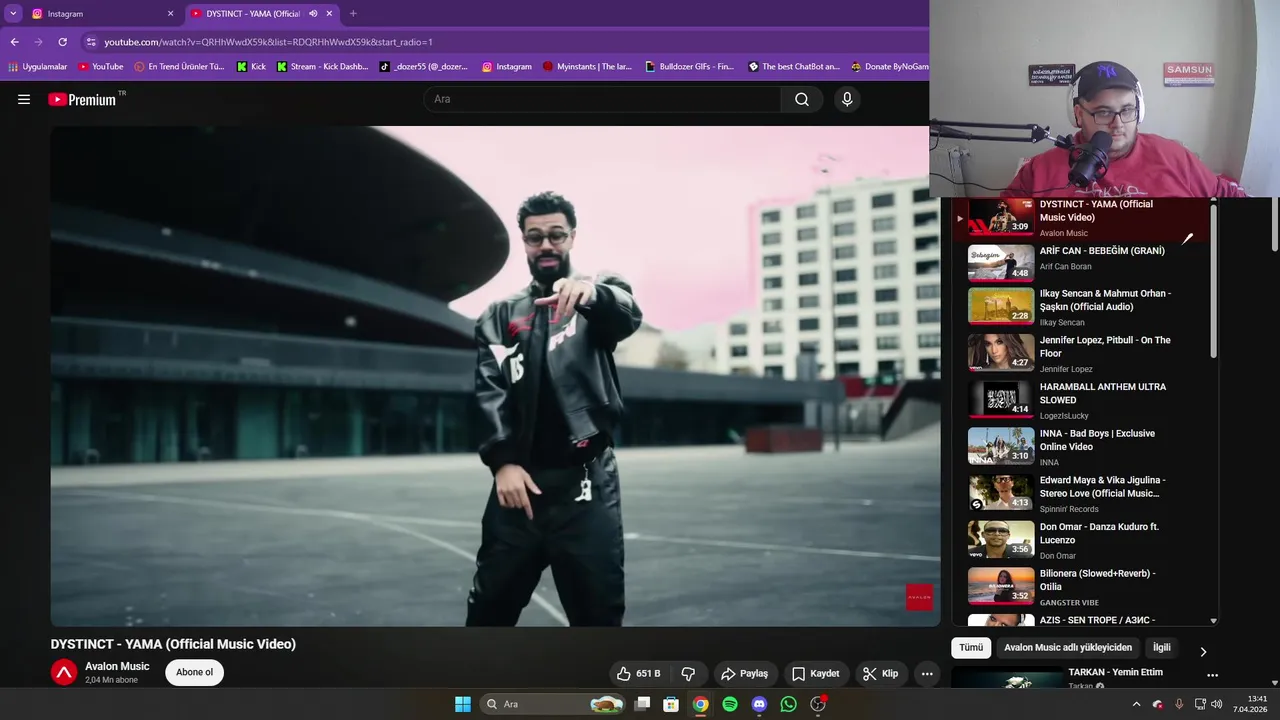1280x720 pixels.
Task: Mute the DYSTINCT tab audio icon
Action: pos(313,14)
